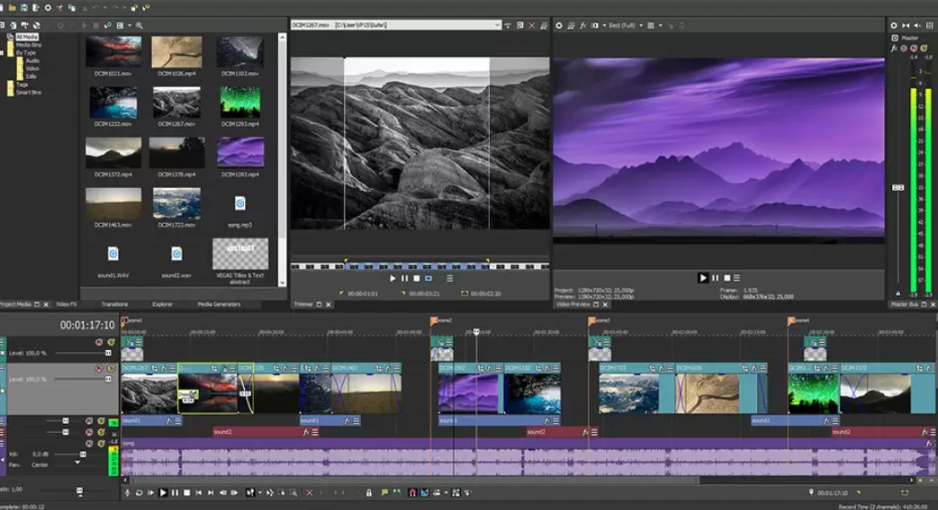Switch to the Media Generators tab

[x=218, y=304]
